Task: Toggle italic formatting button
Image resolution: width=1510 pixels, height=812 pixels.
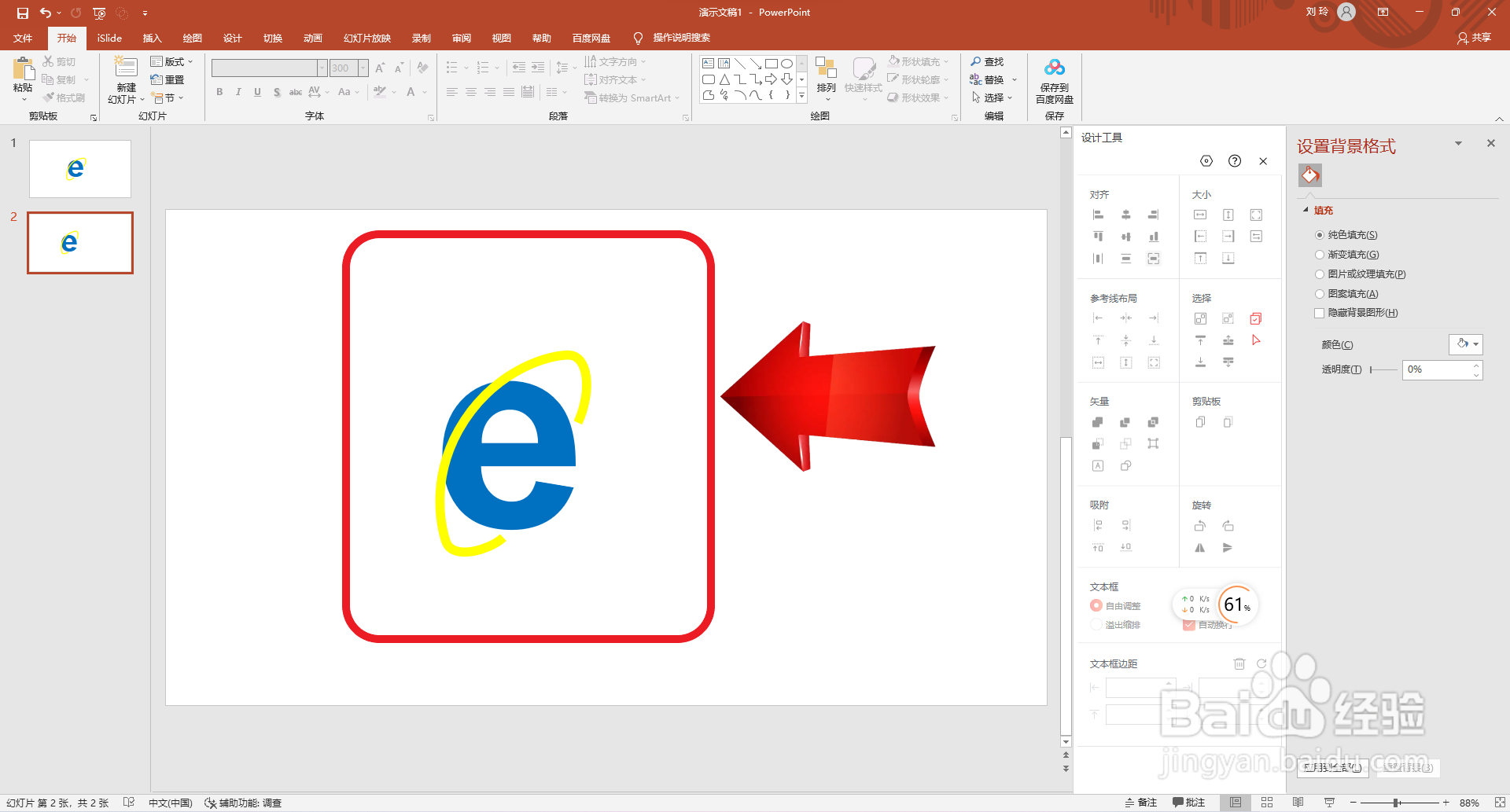Action: [x=238, y=92]
